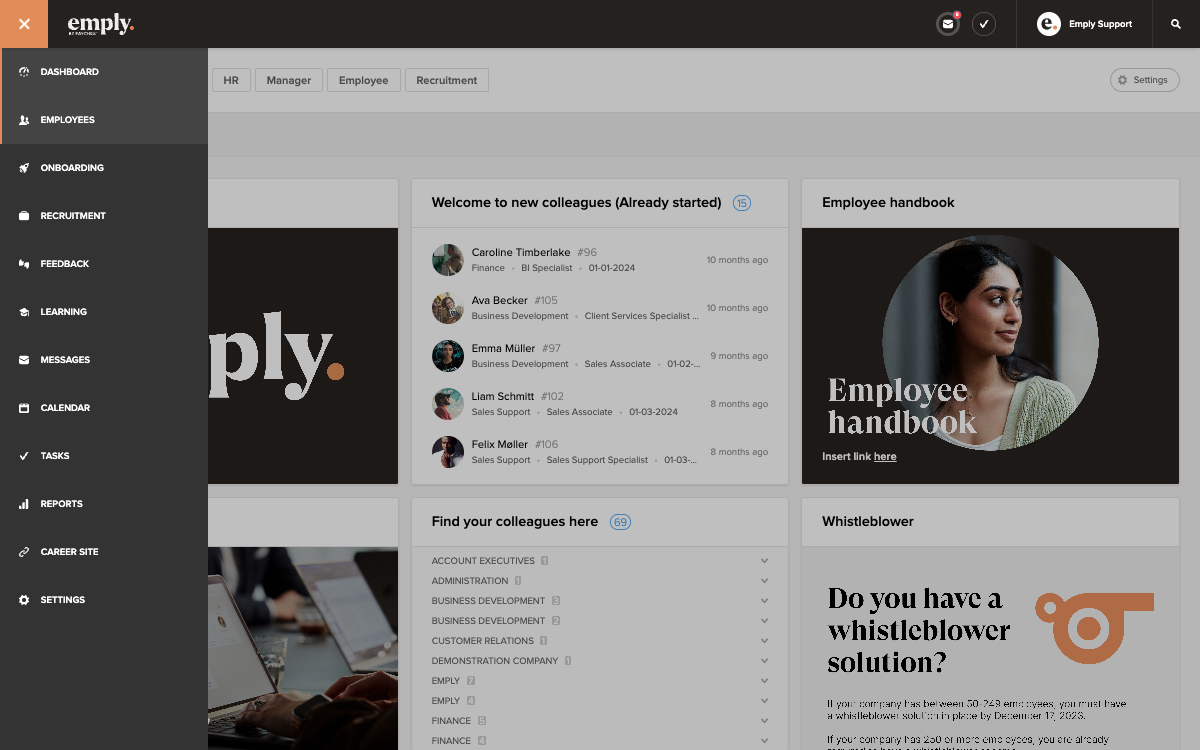Open Onboarding from the sidebar

click(x=104, y=168)
